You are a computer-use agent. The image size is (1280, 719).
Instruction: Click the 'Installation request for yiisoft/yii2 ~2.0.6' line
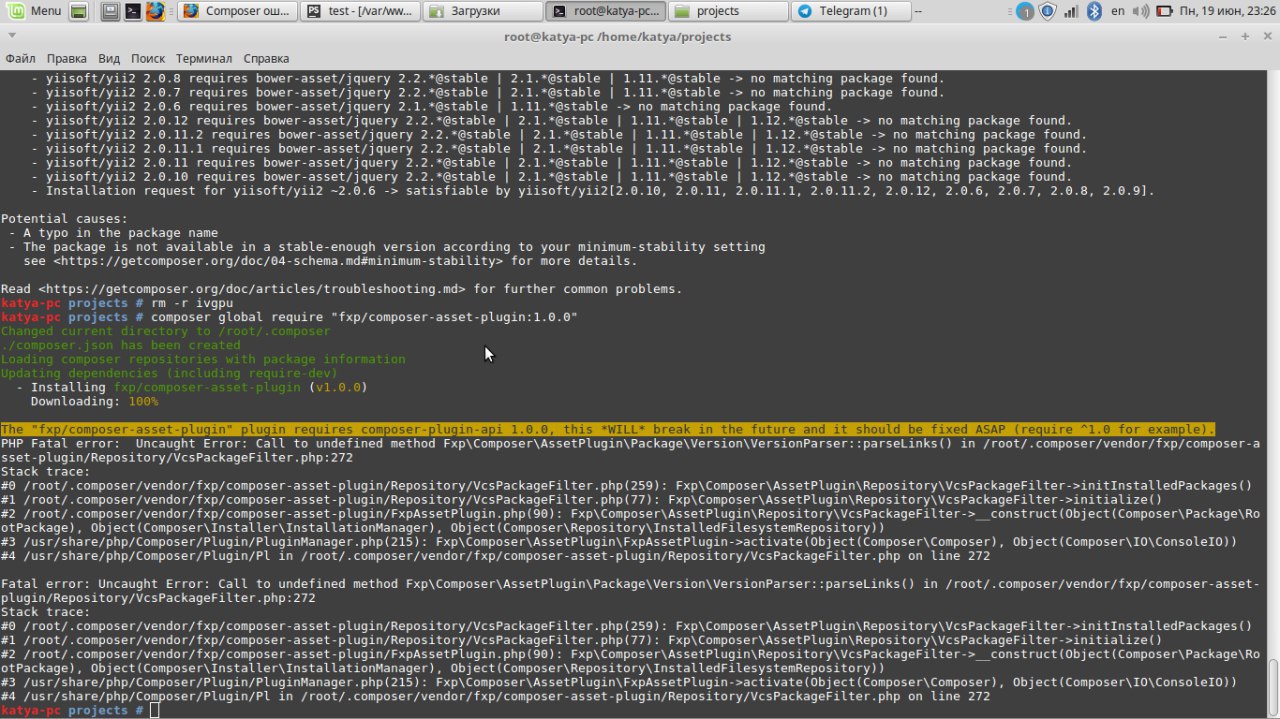click(x=593, y=190)
